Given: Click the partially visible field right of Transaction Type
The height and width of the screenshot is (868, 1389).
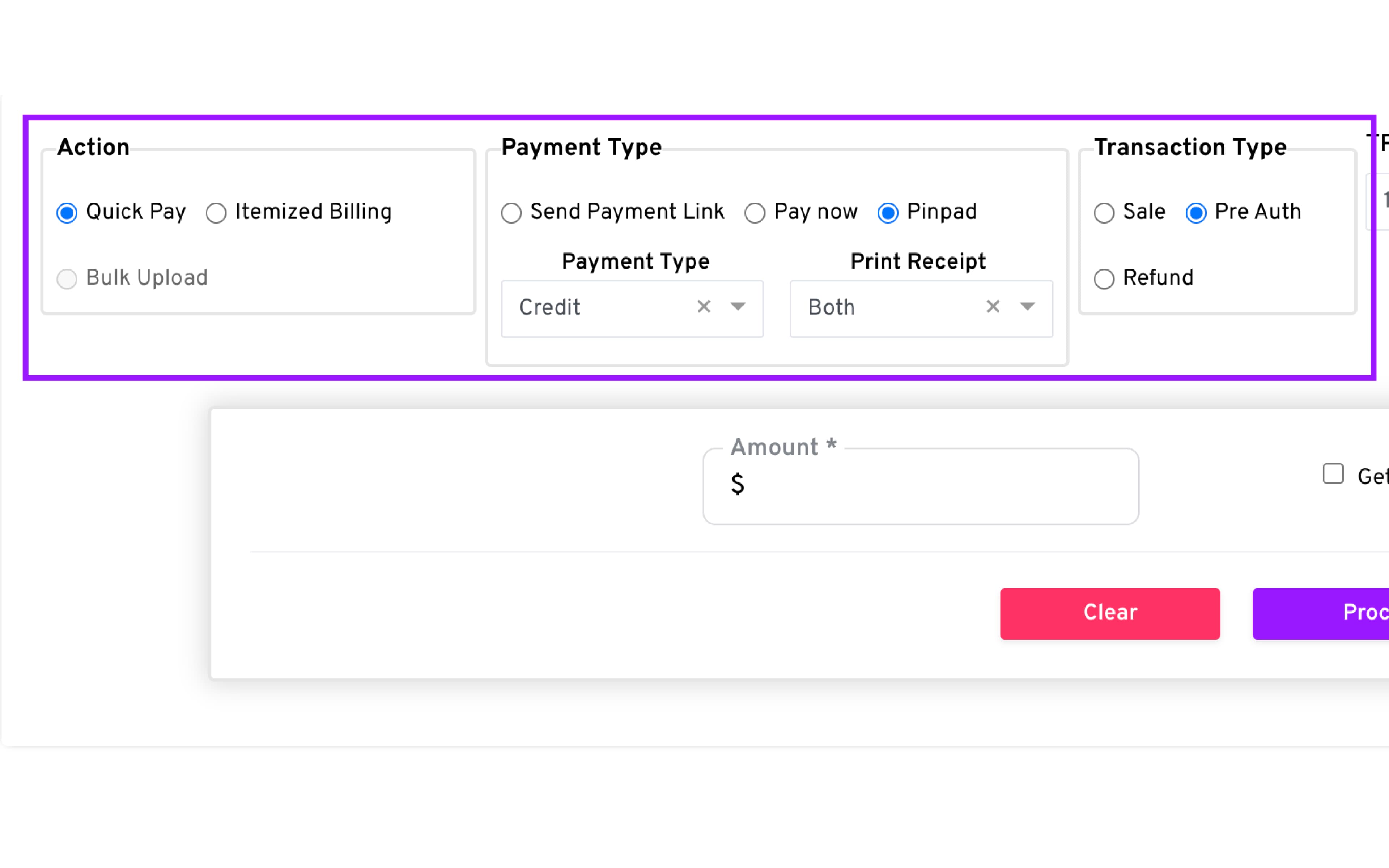Looking at the screenshot, I should click(1380, 201).
